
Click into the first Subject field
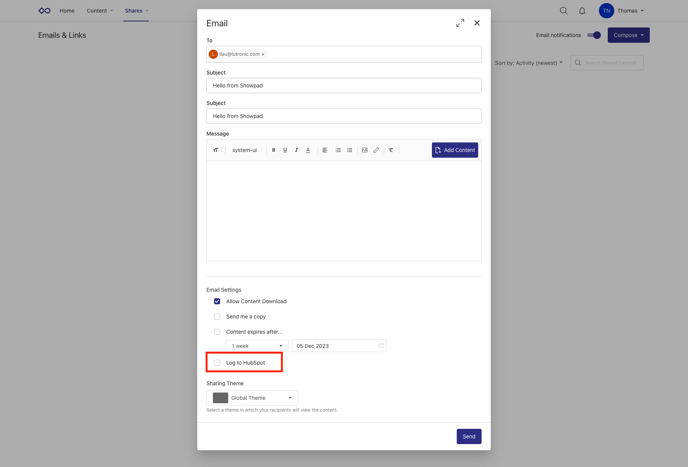[343, 86]
